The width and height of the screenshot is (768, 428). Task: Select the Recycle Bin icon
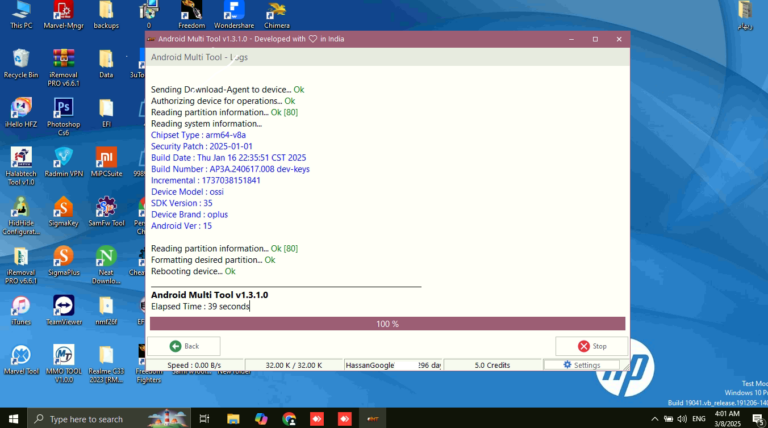[x=21, y=64]
